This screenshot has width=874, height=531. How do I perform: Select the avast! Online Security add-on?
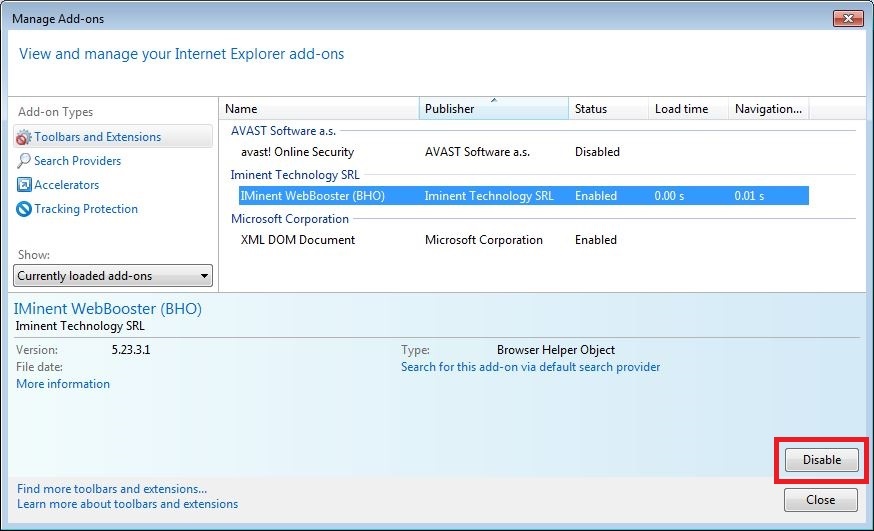297,152
